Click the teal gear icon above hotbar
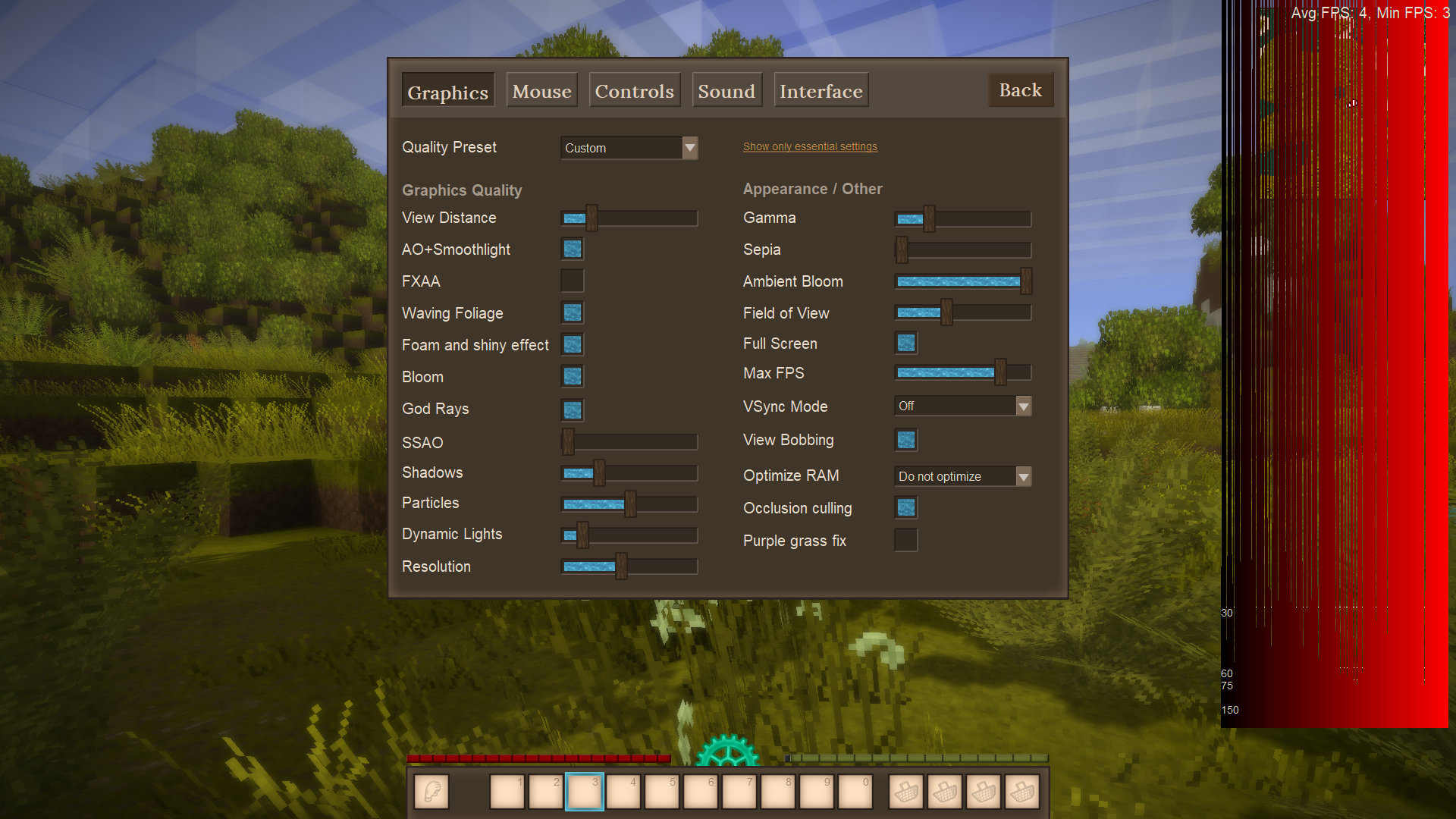 [x=726, y=751]
